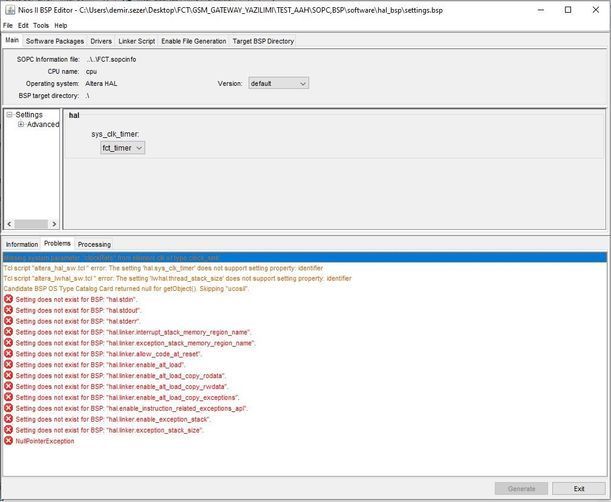Switch to the Software Packages tab
The image size is (611, 502).
point(55,41)
